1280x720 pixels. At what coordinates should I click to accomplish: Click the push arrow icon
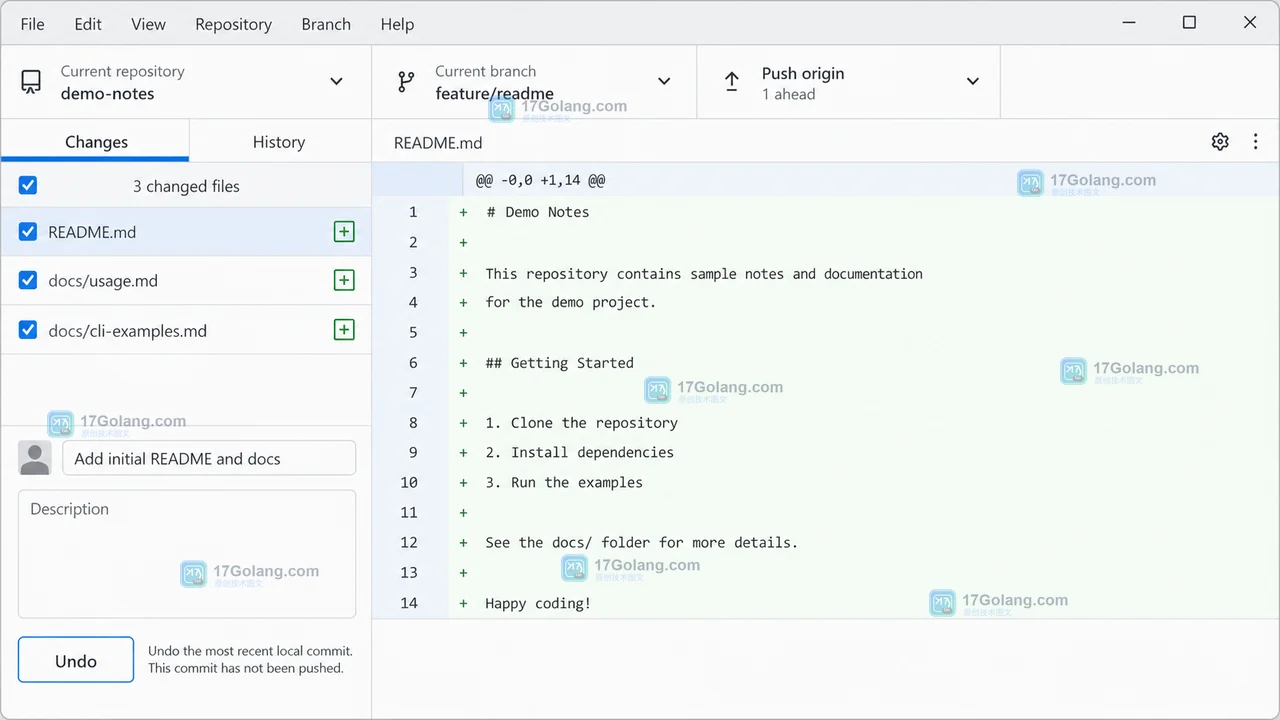click(x=732, y=82)
